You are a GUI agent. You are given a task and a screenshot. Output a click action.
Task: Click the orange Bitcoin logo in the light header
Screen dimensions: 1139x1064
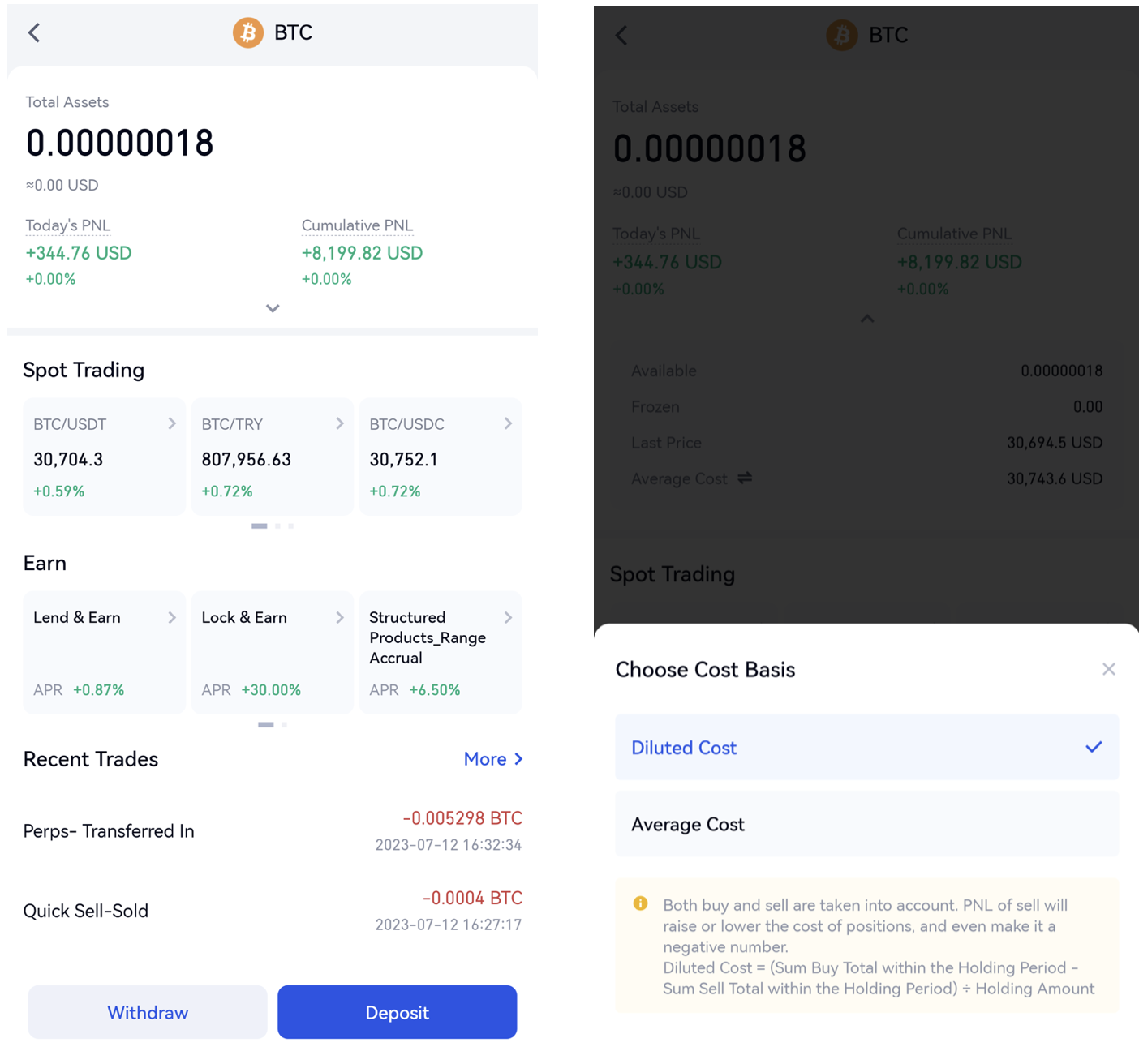tap(248, 33)
